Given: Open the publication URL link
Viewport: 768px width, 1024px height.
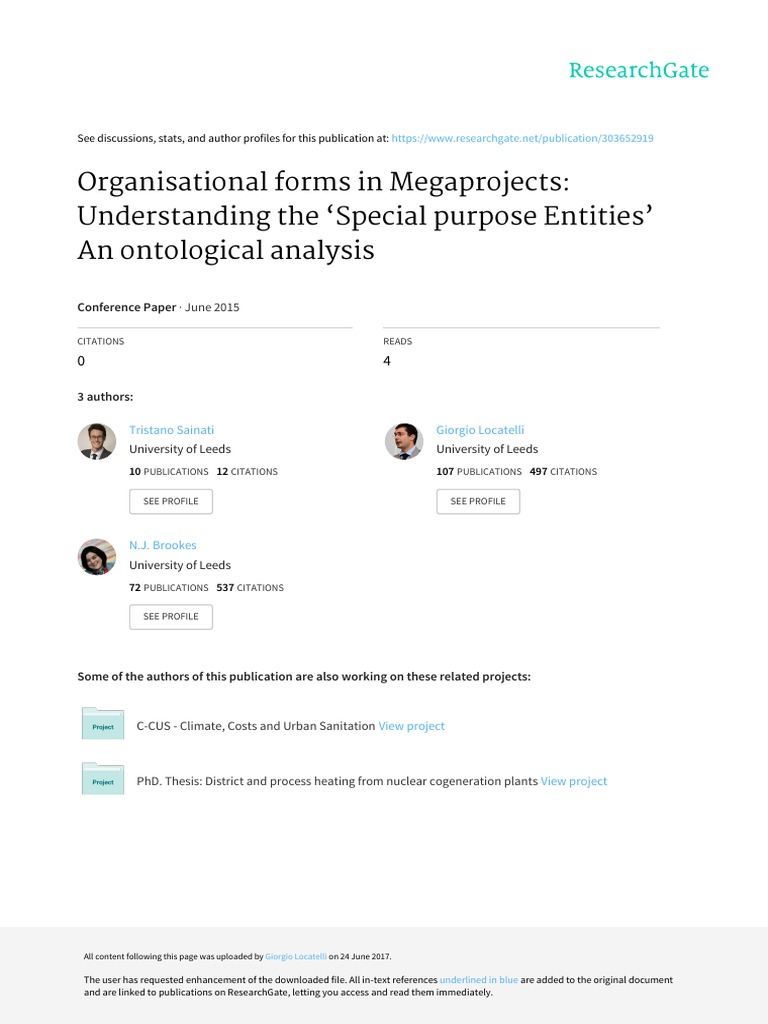Looking at the screenshot, I should point(522,138).
